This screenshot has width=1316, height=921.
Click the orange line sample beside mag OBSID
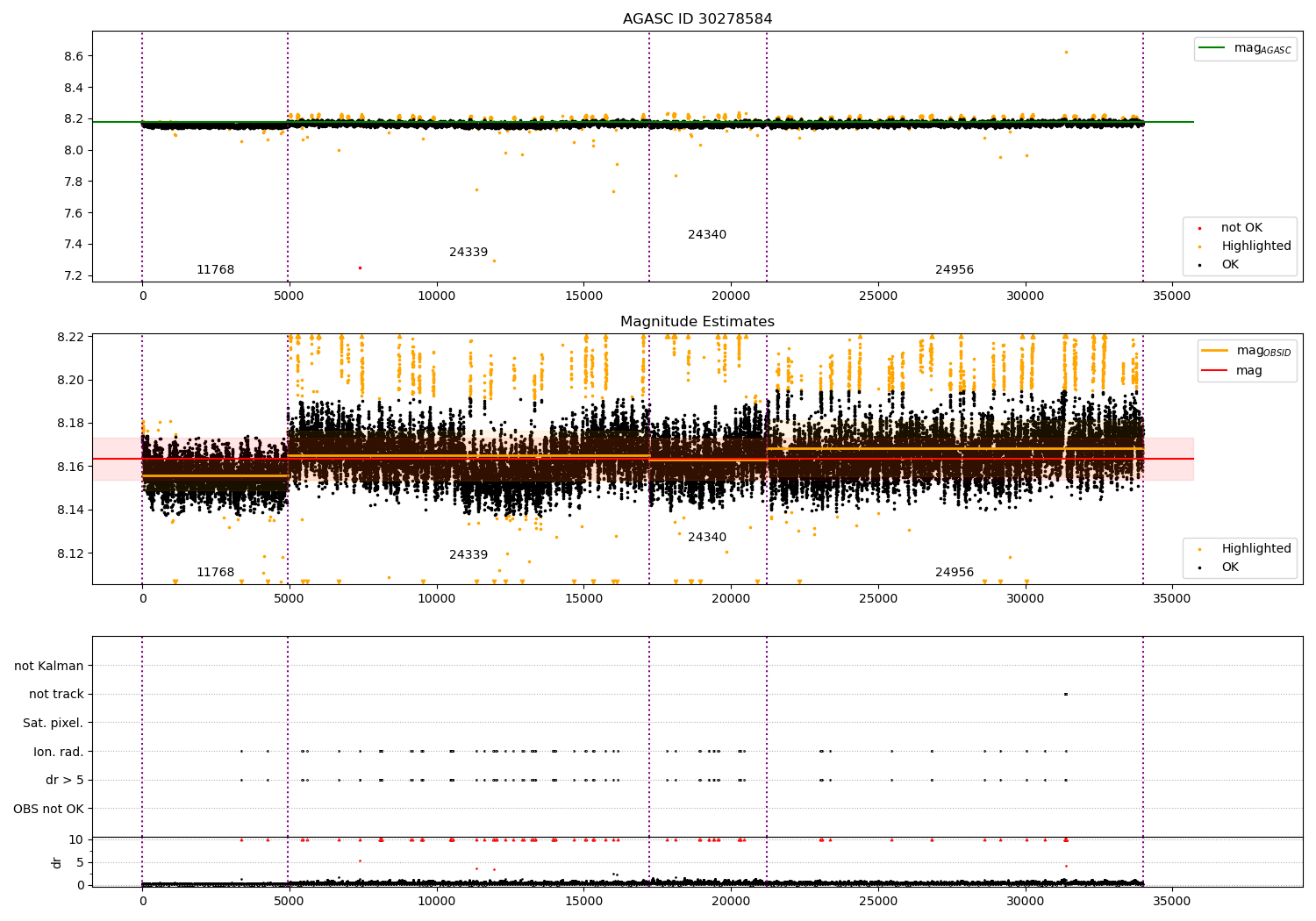click(1215, 351)
